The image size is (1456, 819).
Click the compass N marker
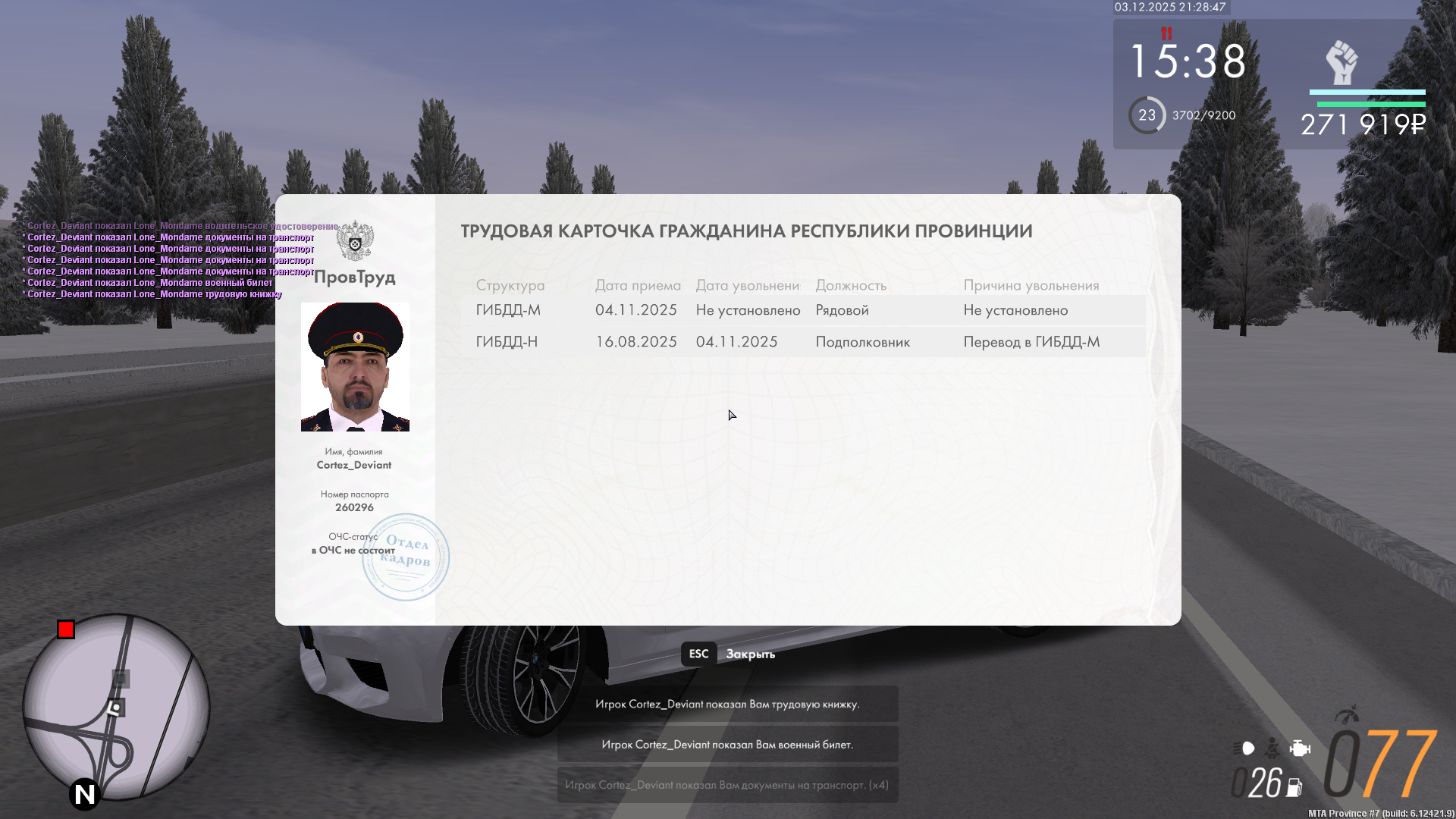click(x=84, y=794)
